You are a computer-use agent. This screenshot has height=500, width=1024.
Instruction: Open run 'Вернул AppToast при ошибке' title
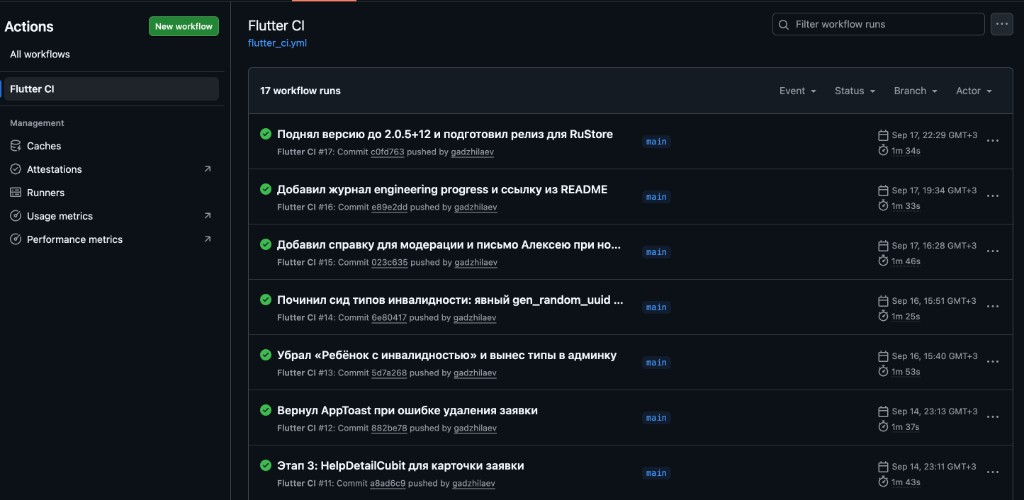click(407, 411)
